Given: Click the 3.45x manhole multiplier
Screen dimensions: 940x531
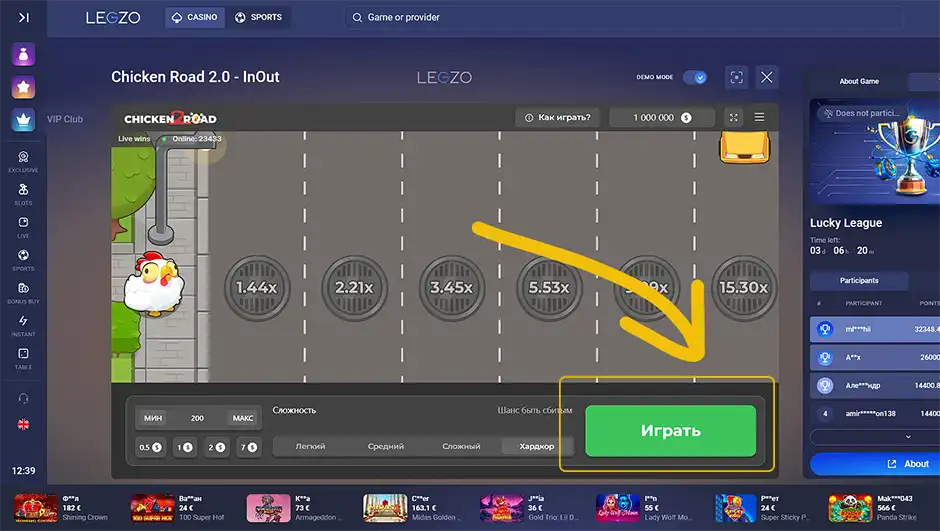Looking at the screenshot, I should pyautogui.click(x=451, y=288).
